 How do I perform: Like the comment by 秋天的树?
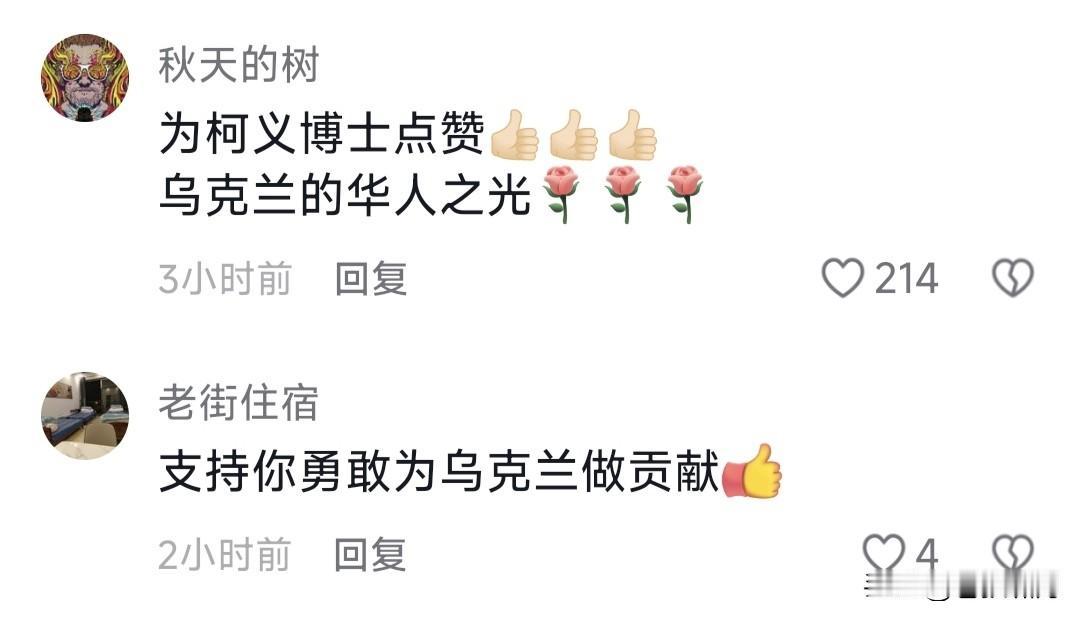click(842, 278)
